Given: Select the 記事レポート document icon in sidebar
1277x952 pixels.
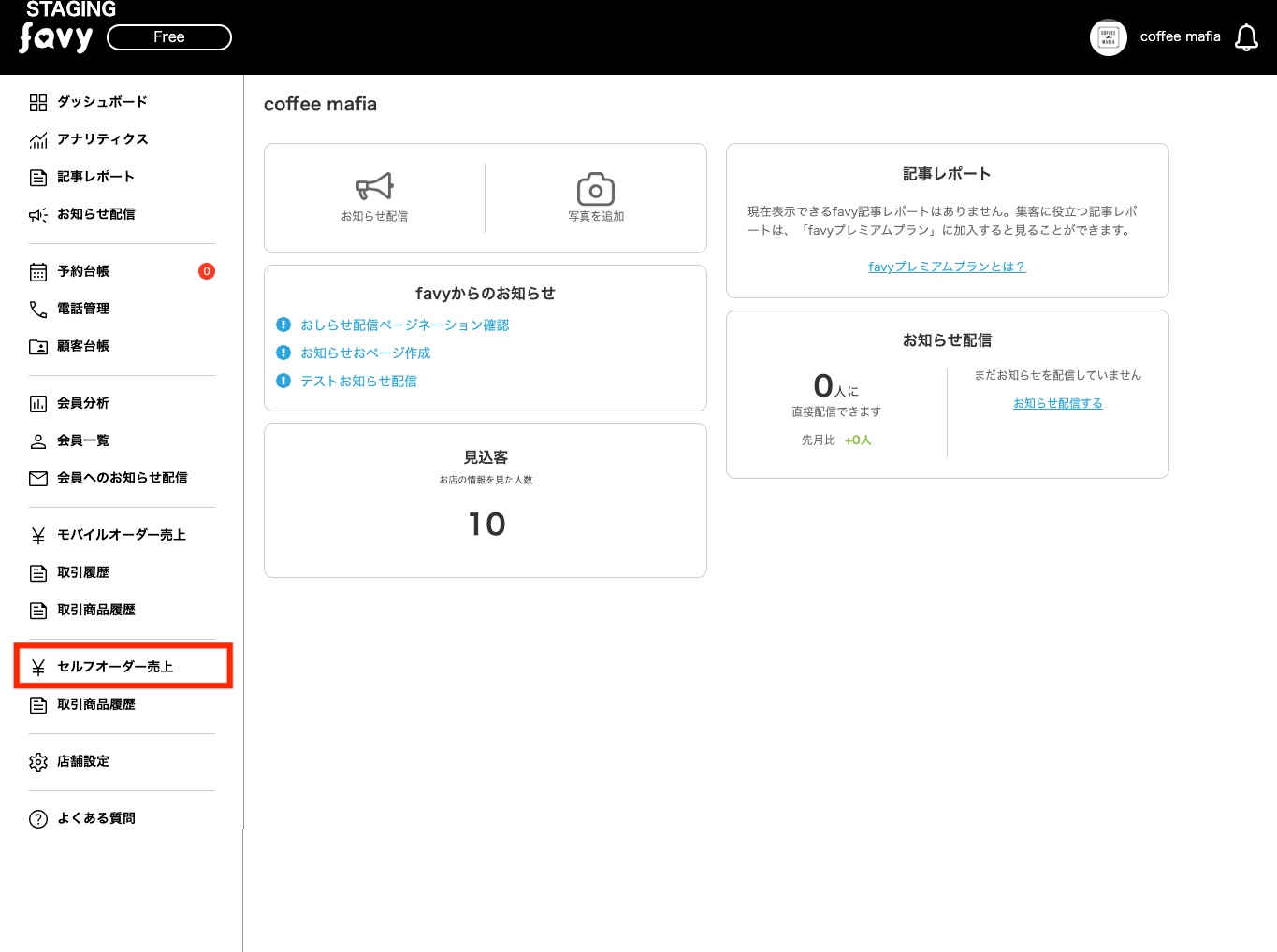Looking at the screenshot, I should 38,178.
